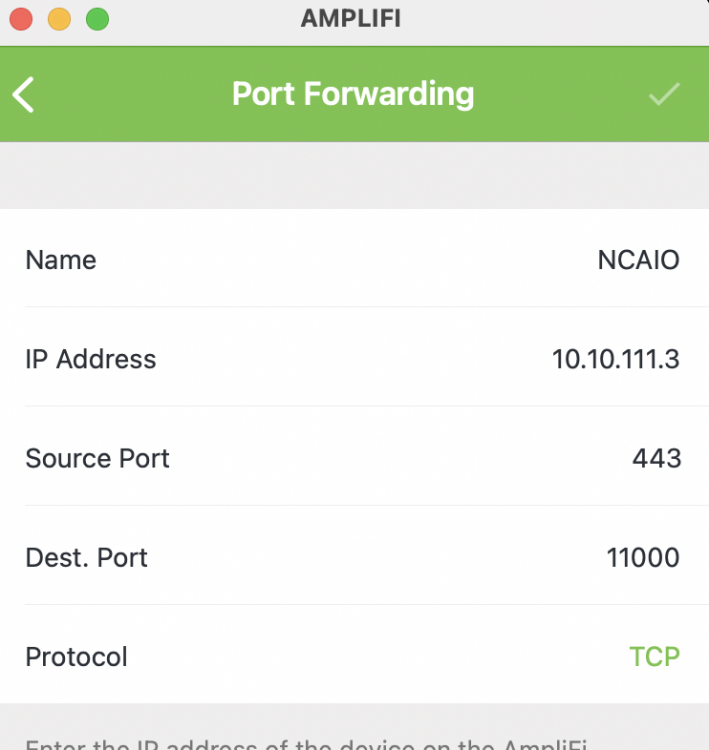Go back using the left chevron arrow
Viewport: 709px width, 750px height.
23,95
